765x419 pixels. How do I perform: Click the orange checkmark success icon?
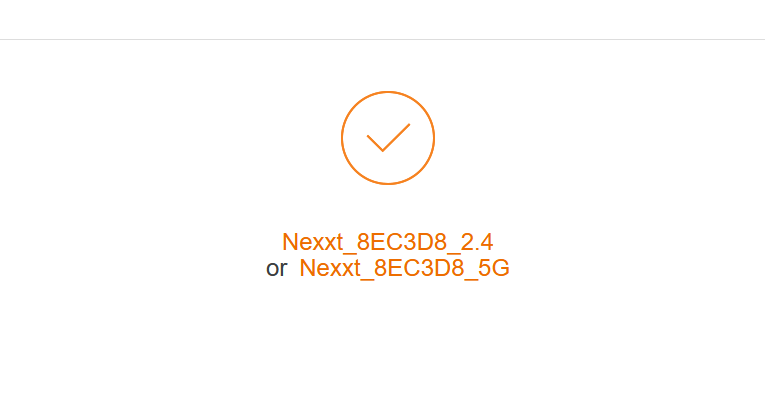tap(388, 138)
